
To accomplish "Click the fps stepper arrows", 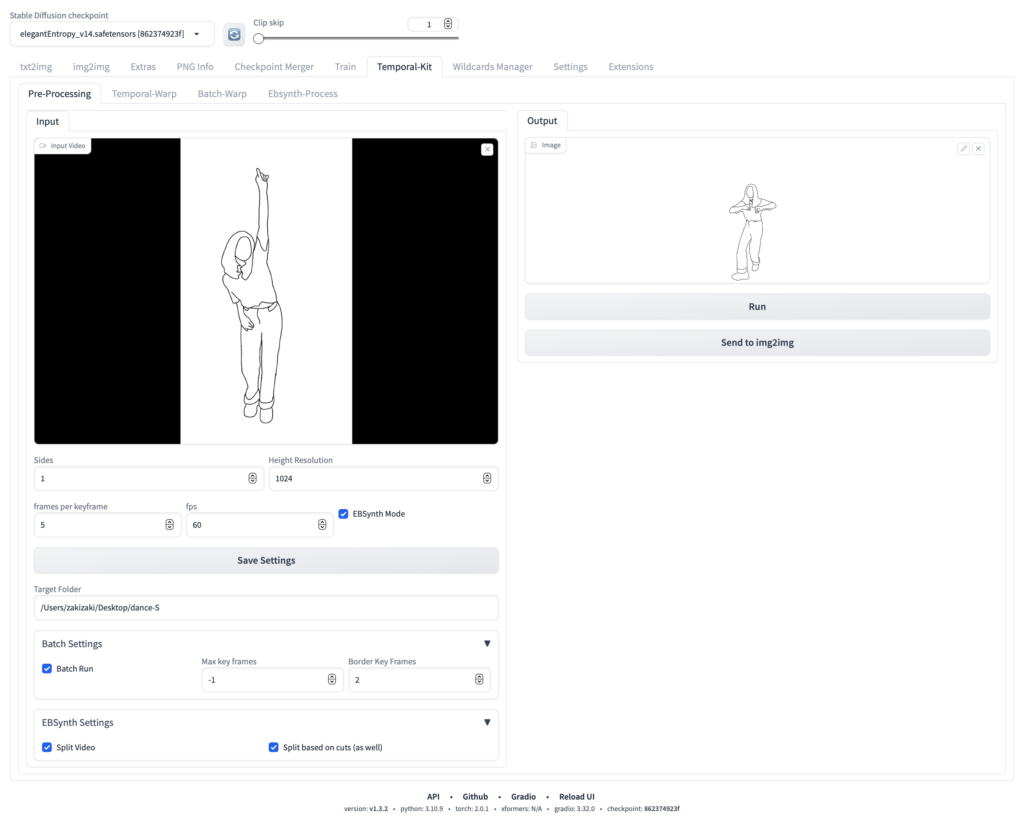I will [322, 525].
